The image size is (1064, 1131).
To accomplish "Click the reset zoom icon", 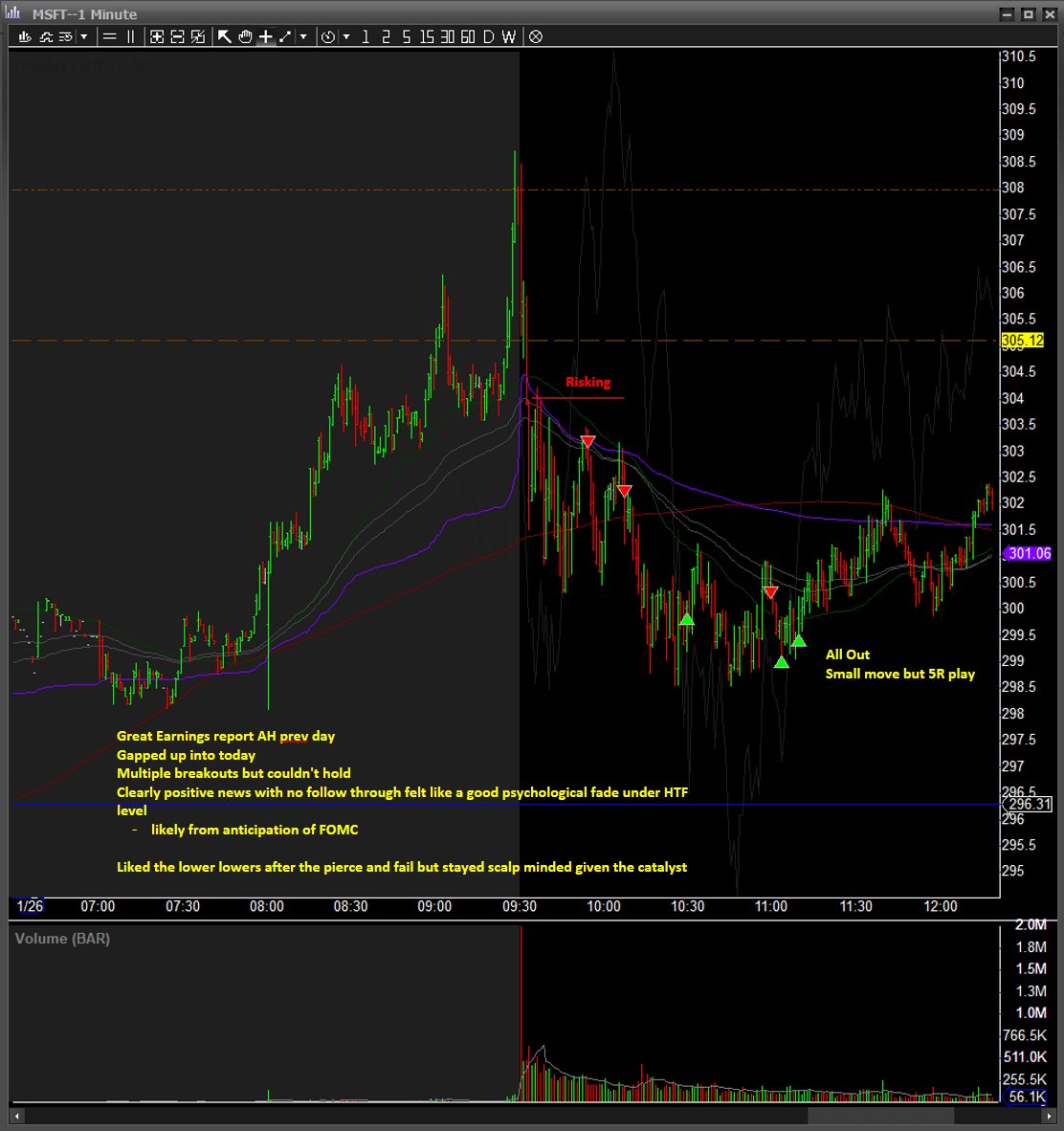I will 198,36.
